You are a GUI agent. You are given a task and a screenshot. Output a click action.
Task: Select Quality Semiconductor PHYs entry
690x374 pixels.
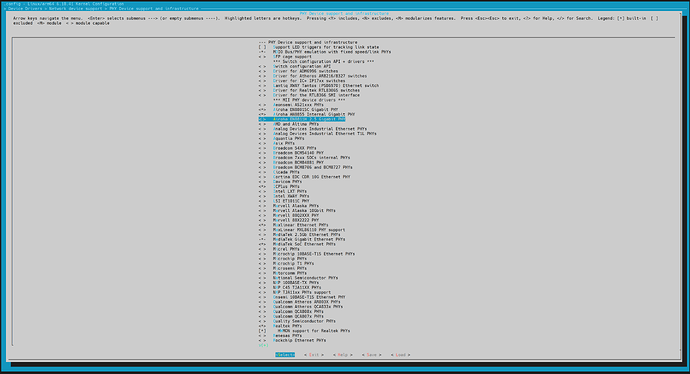(x=297, y=321)
